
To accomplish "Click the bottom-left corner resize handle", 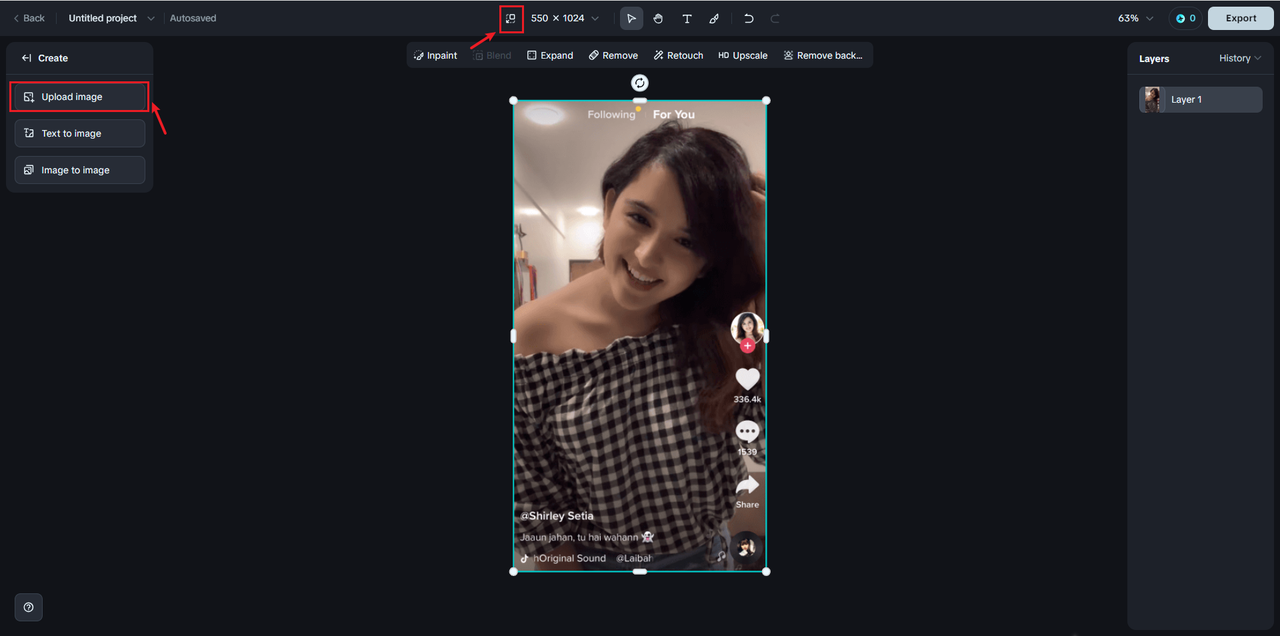I will pyautogui.click(x=514, y=571).
